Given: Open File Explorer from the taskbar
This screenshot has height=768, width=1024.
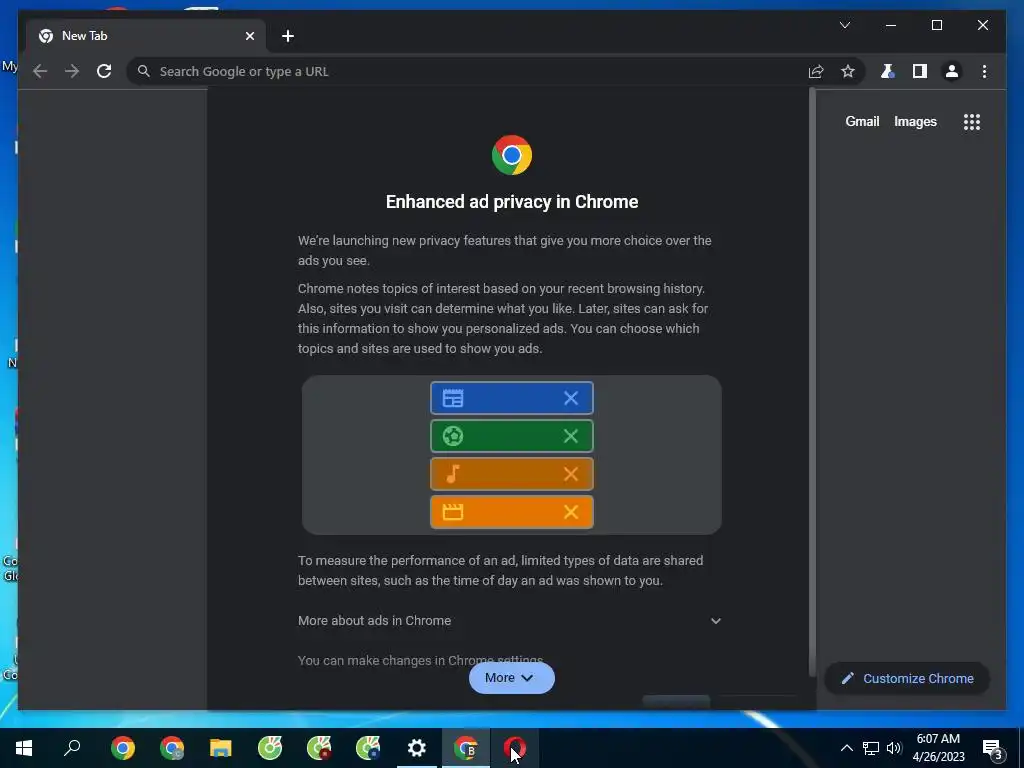Looking at the screenshot, I should (221, 748).
